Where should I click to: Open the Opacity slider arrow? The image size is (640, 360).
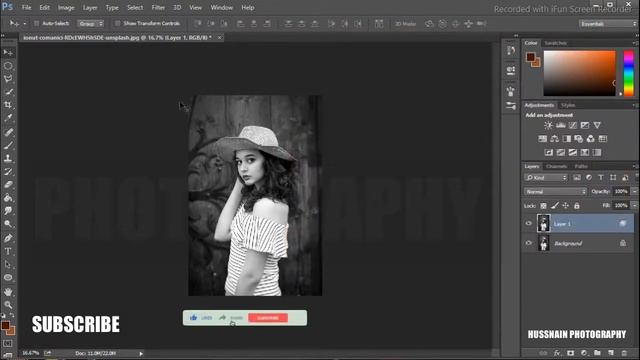click(x=634, y=191)
